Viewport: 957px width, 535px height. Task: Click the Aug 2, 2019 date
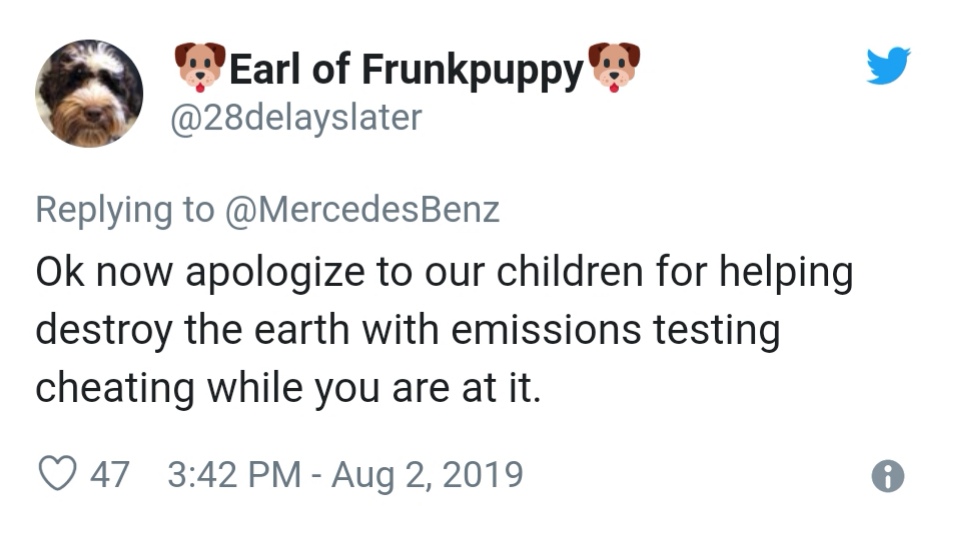click(427, 473)
